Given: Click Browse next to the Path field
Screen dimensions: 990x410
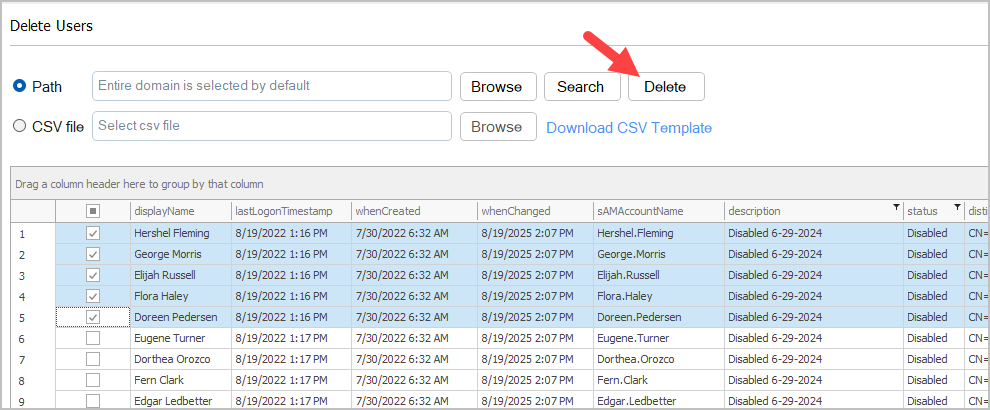Looking at the screenshot, I should coord(497,87).
